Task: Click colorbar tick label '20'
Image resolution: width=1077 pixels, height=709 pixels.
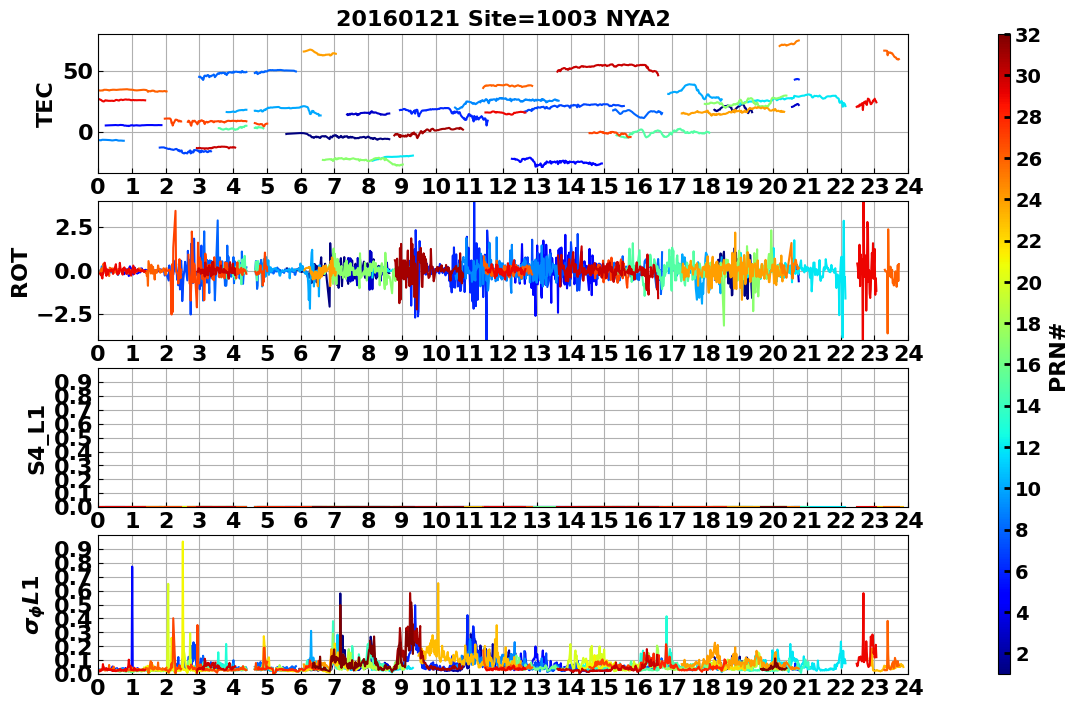Action: [x=1028, y=282]
